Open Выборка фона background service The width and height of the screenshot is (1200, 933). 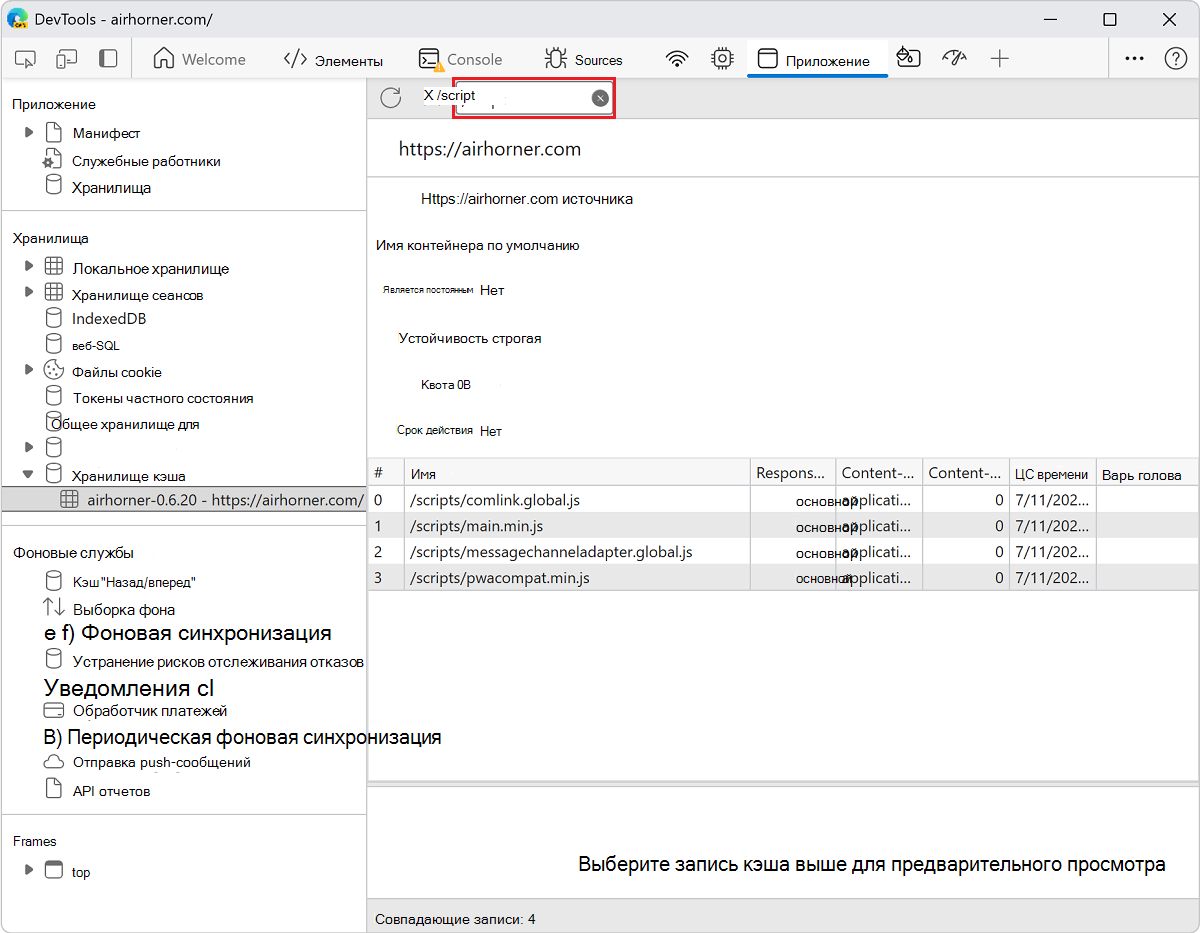pos(124,610)
